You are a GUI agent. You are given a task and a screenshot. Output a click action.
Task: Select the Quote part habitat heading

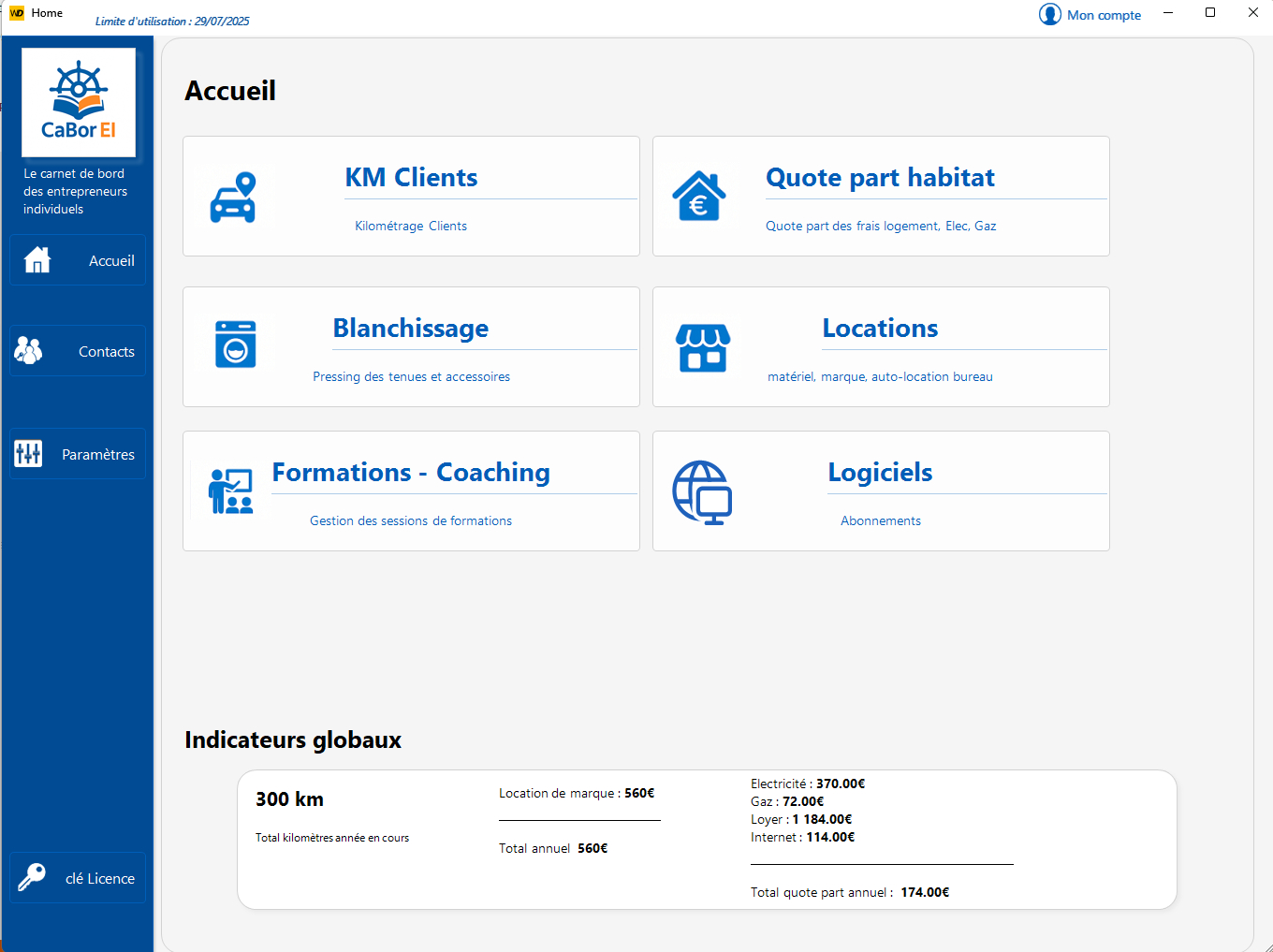(x=880, y=178)
